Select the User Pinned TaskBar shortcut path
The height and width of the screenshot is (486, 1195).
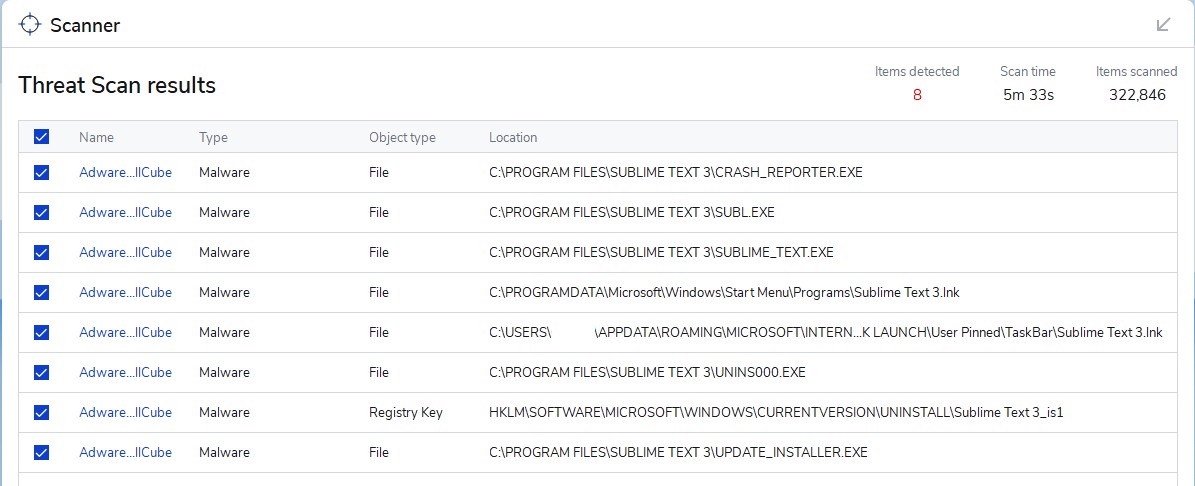click(x=826, y=333)
